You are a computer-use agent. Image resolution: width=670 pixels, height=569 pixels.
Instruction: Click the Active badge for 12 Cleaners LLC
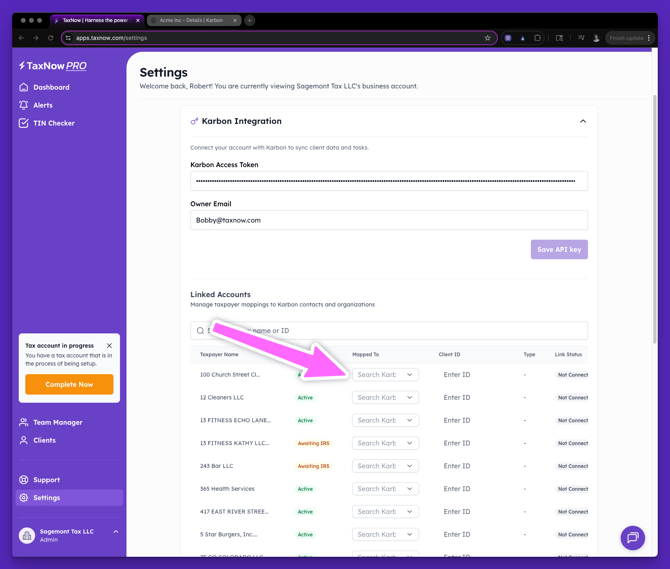(305, 398)
